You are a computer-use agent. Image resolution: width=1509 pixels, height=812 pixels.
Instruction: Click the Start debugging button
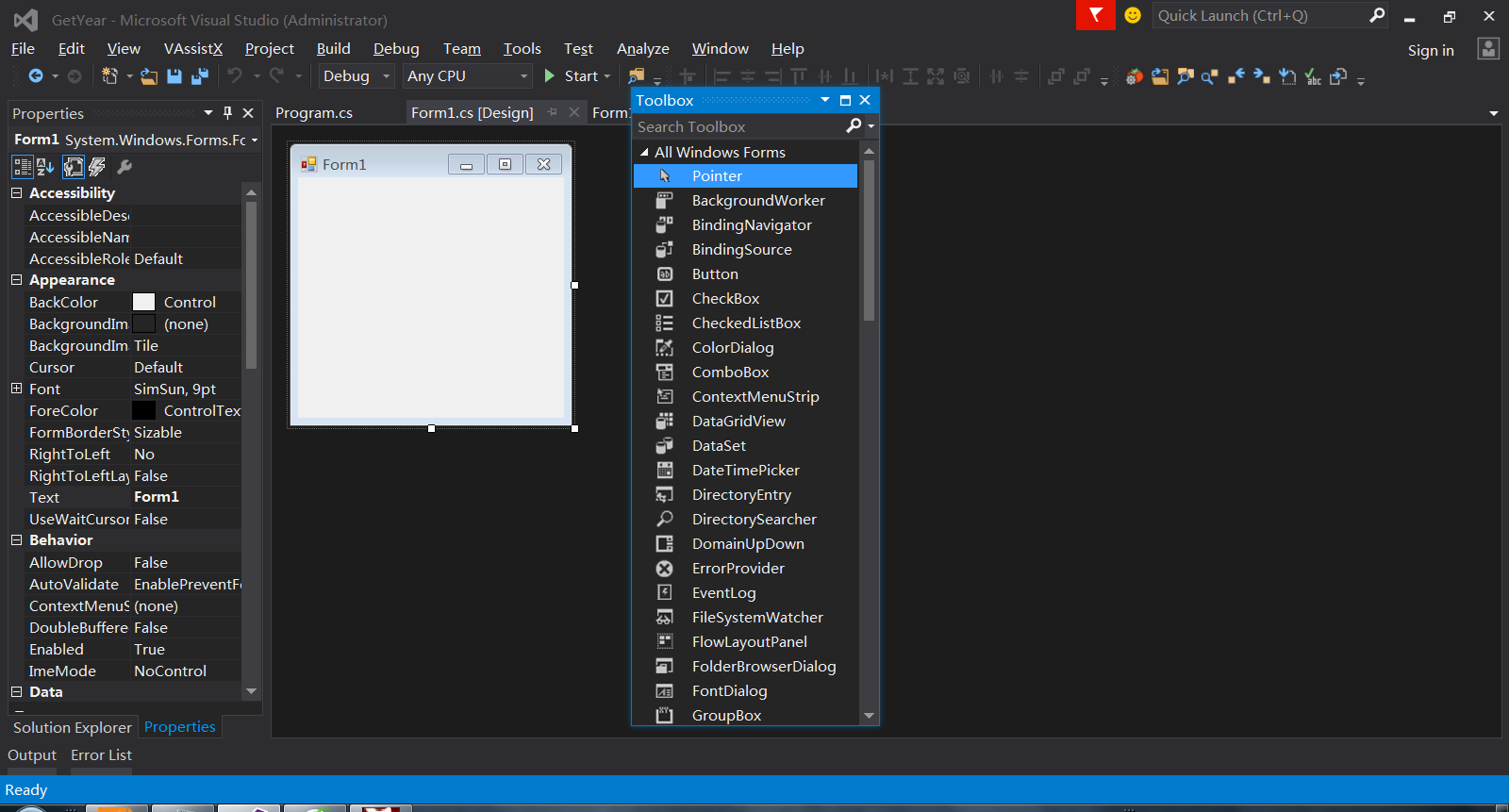pyautogui.click(x=571, y=75)
